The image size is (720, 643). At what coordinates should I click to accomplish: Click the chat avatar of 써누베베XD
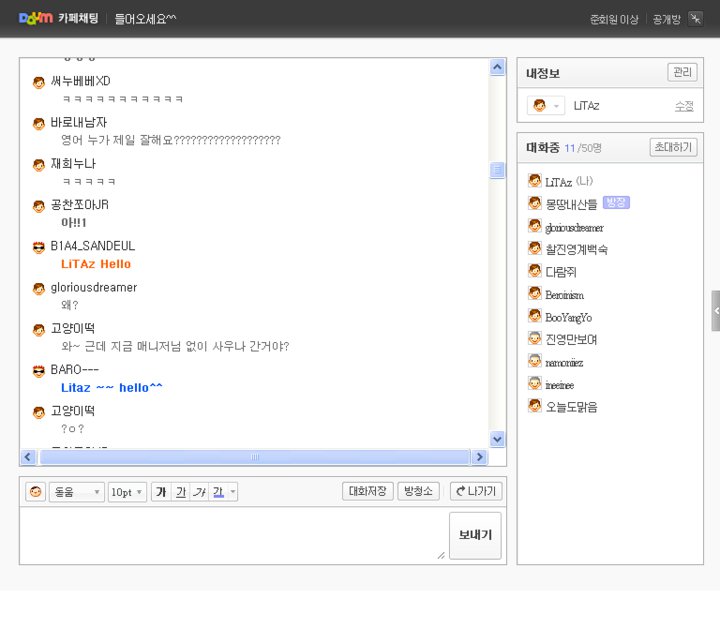(39, 83)
